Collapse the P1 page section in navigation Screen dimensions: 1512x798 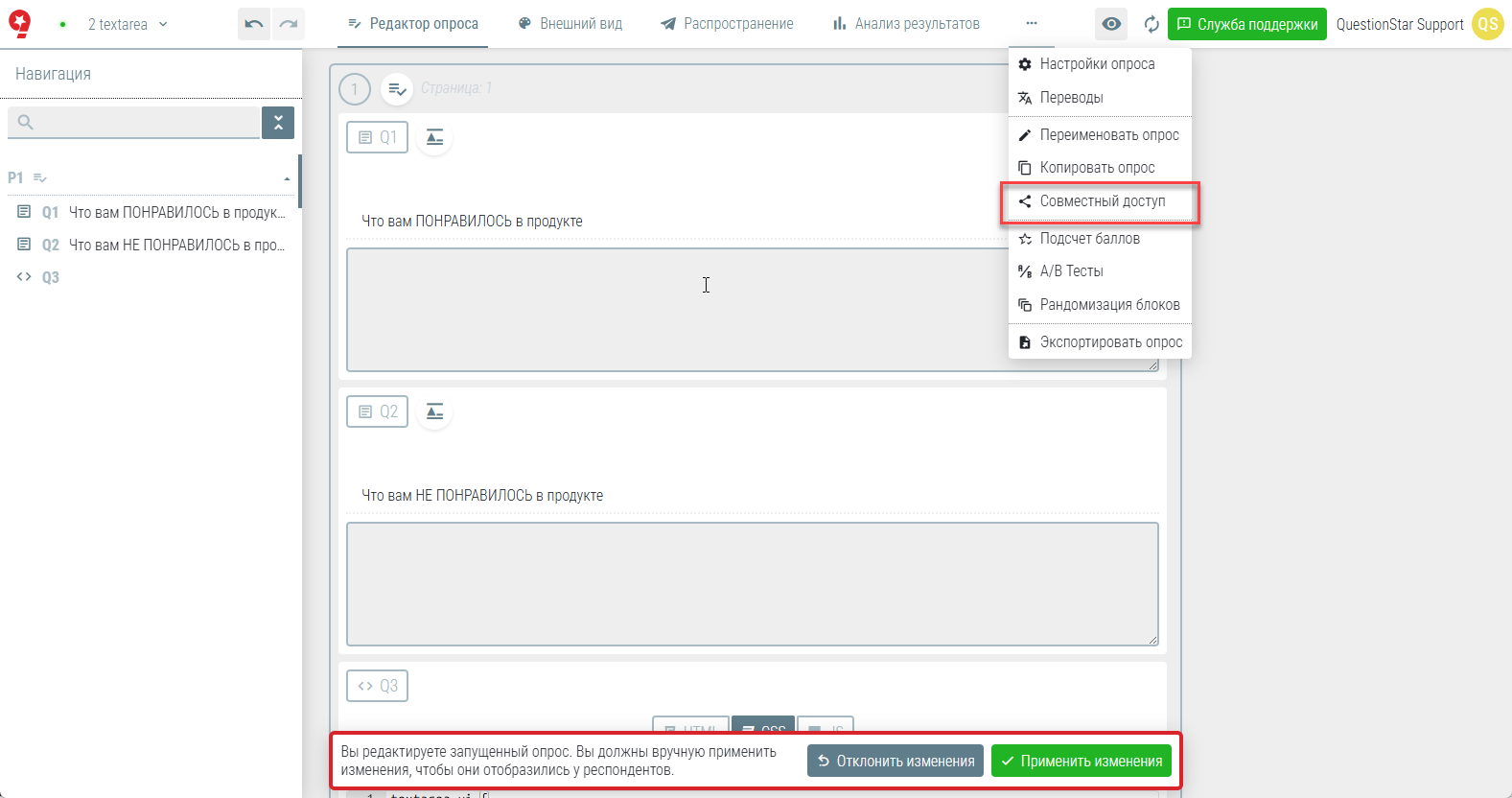pos(287,178)
